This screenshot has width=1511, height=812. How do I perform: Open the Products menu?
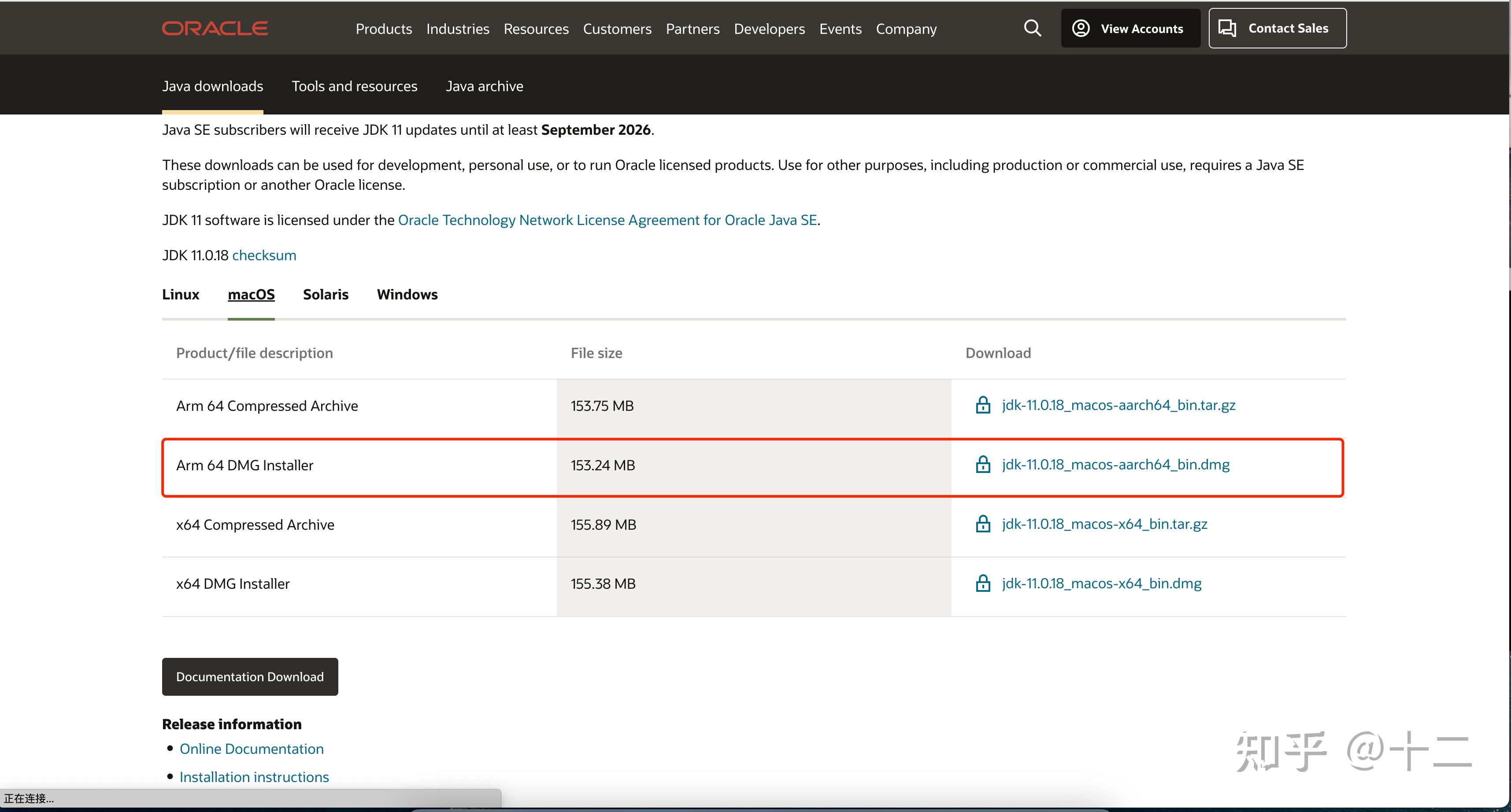(x=384, y=29)
